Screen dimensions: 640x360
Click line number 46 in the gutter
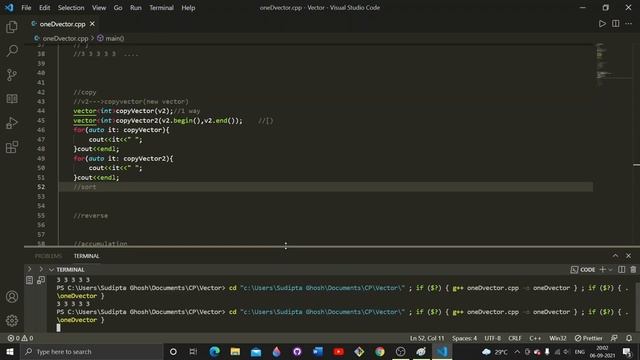41,130
